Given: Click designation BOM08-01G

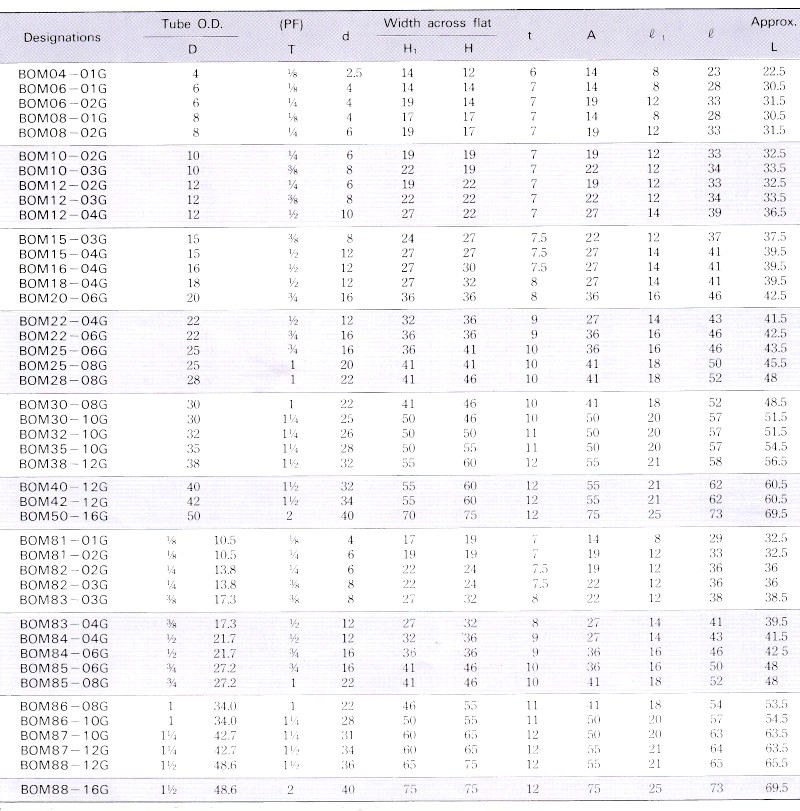Looking at the screenshot, I should click(63, 118).
